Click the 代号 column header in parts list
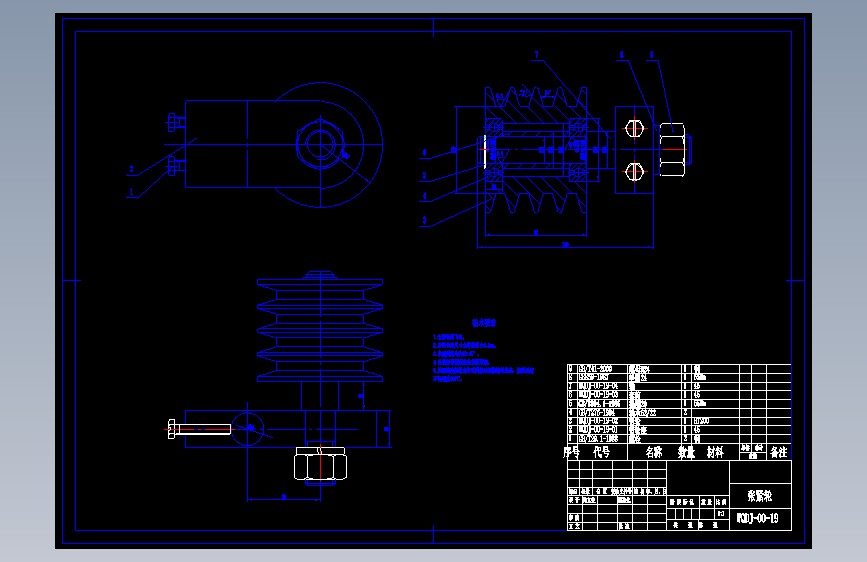Image resolution: width=867 pixels, height=562 pixels. [602, 452]
